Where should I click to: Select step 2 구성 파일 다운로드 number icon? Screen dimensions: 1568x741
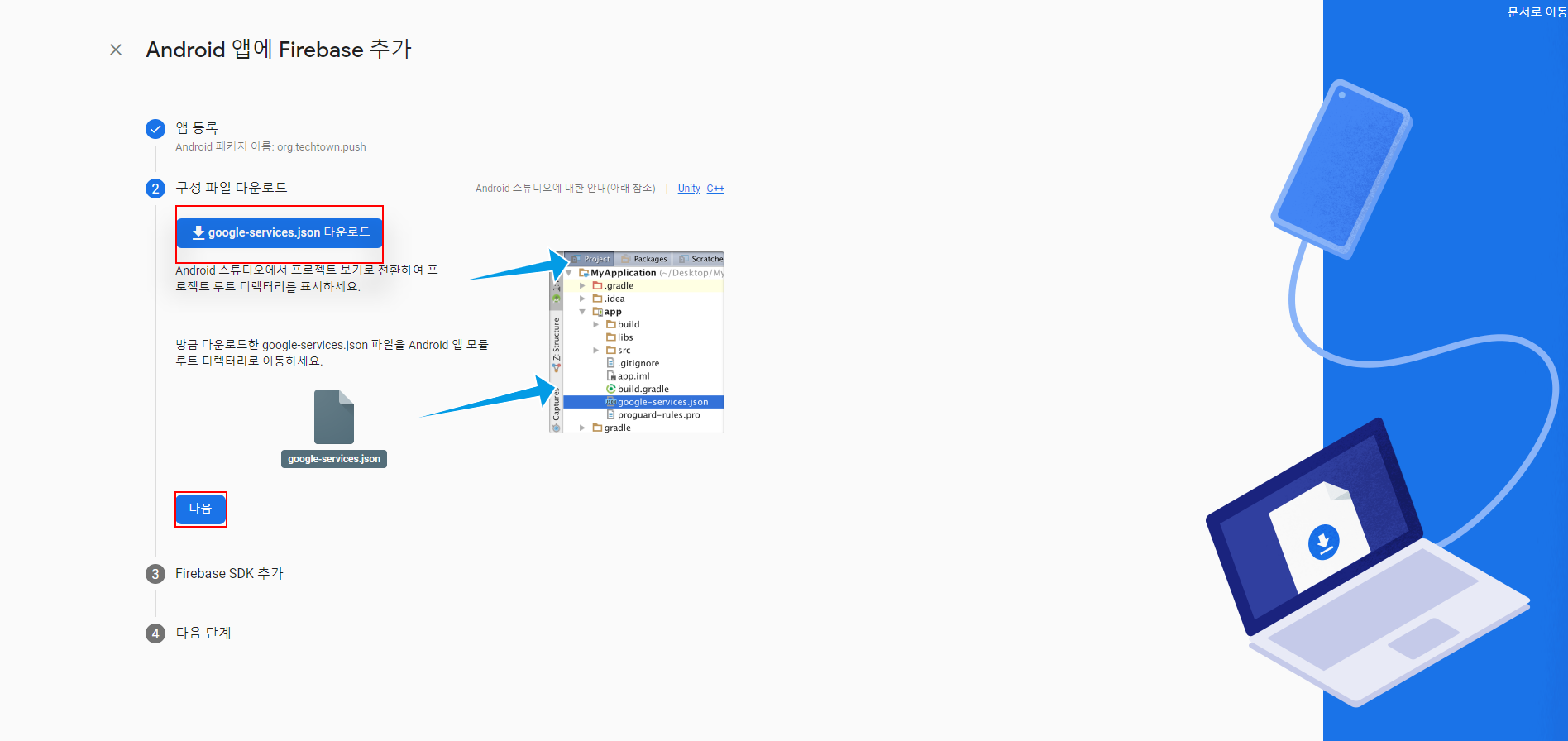[155, 189]
